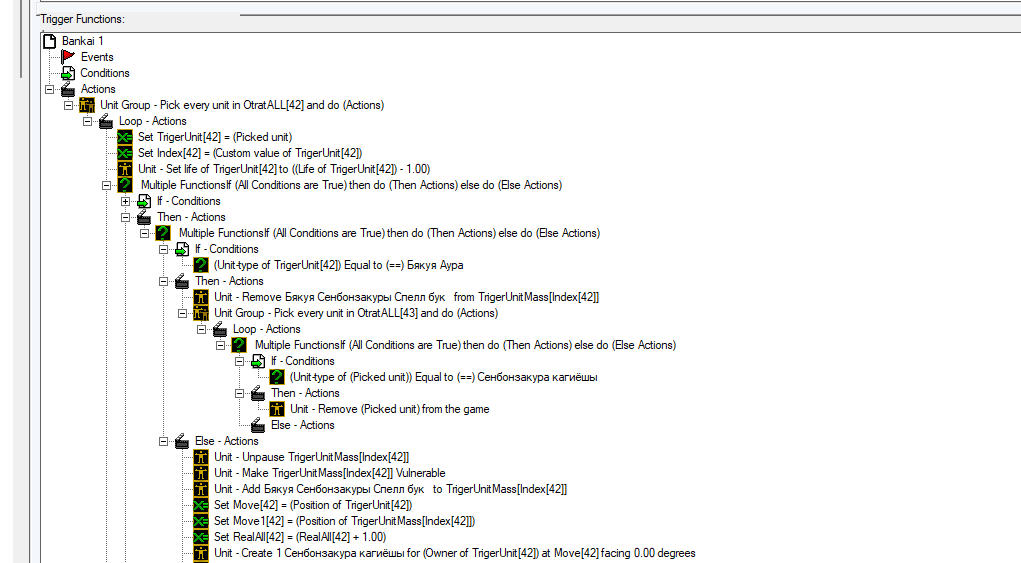
Task: Click the Set life of TrigerUnit[42] unit icon
Action: pyautogui.click(x=124, y=169)
